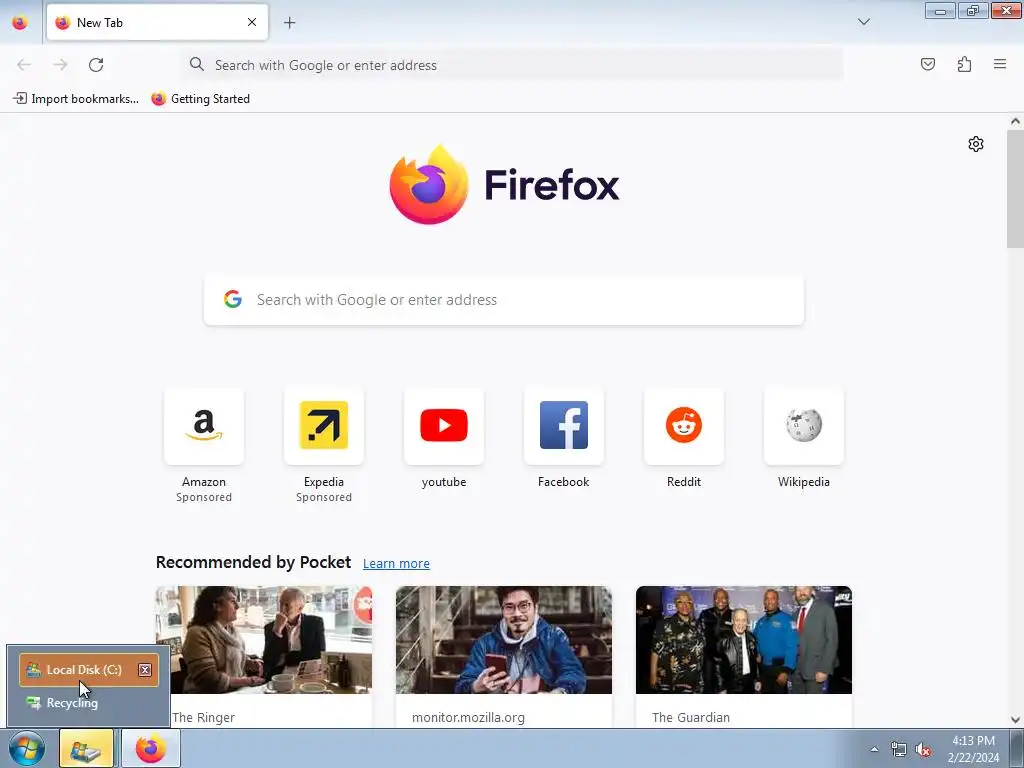This screenshot has height=768, width=1024.
Task: Open the Amazon sponsored shortcut tile
Action: point(204,426)
